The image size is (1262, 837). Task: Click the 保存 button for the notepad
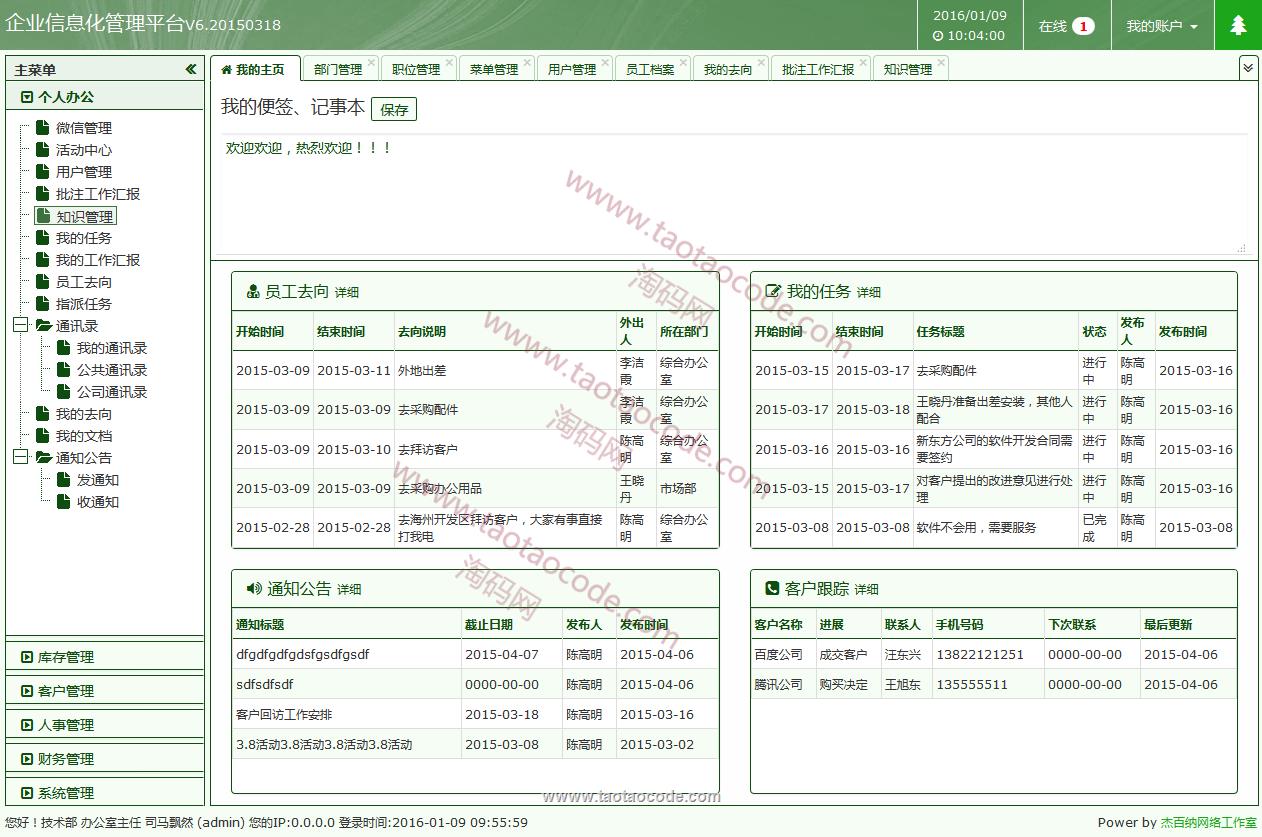point(394,110)
